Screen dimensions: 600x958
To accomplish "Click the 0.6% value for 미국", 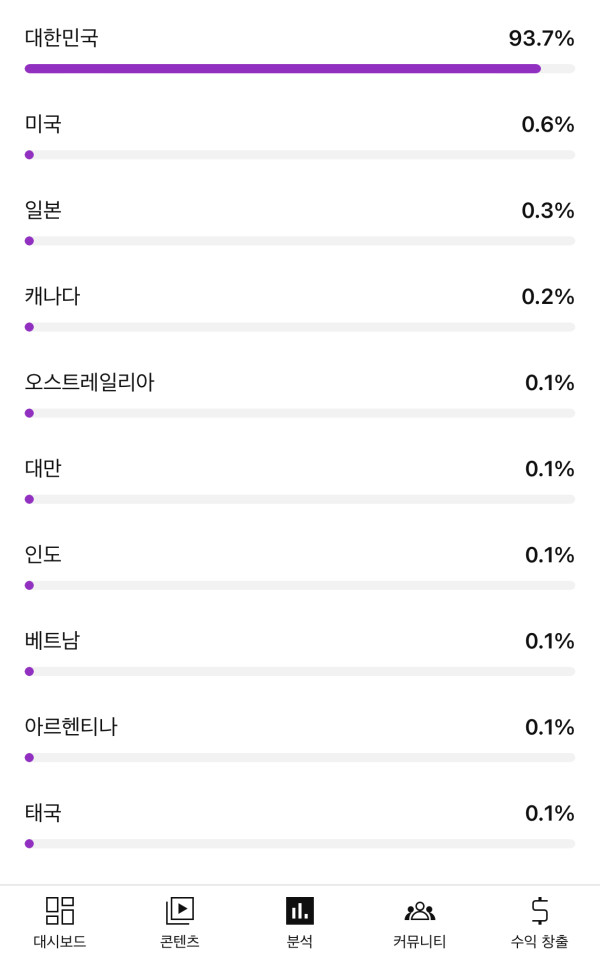I will coord(548,125).
